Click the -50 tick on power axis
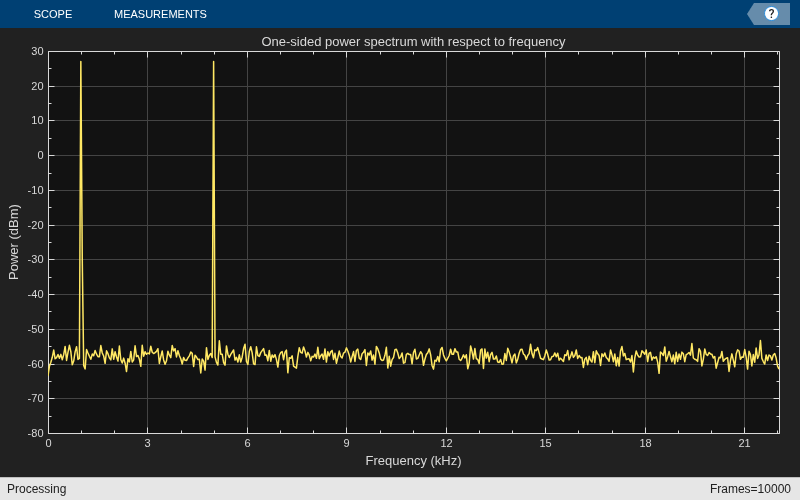The width and height of the screenshot is (800, 500). [36, 329]
